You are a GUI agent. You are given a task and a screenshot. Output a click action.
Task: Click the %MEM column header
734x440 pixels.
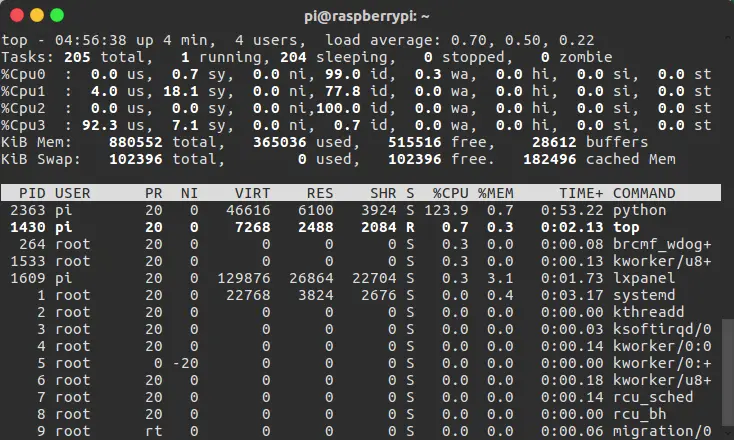[x=496, y=193]
